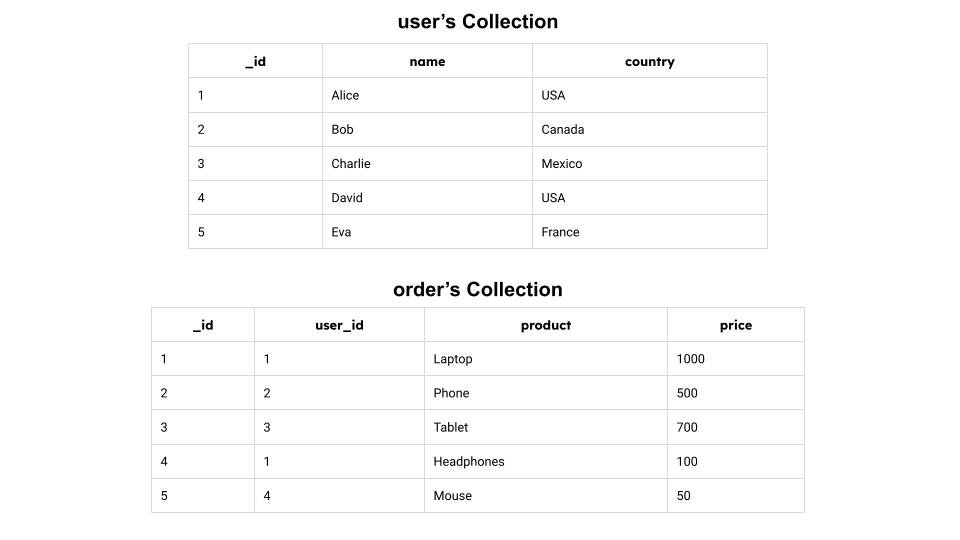Select the Charlie cell
This screenshot has height=540, width=960.
pyautogui.click(x=427, y=163)
